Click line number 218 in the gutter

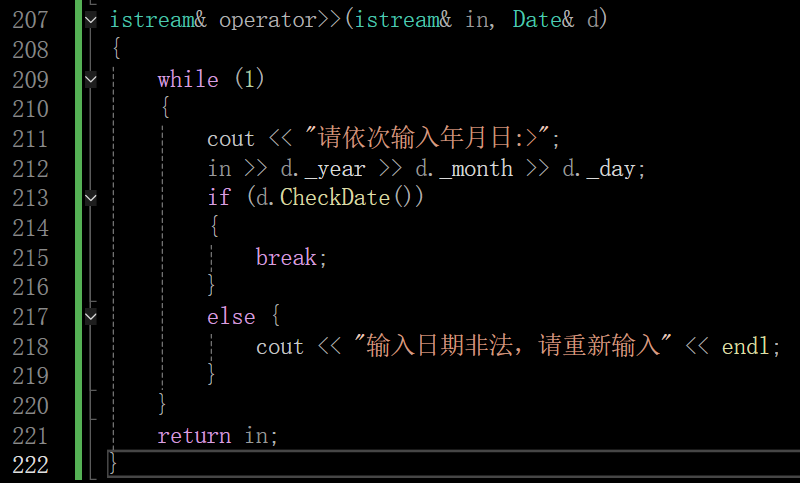30,347
